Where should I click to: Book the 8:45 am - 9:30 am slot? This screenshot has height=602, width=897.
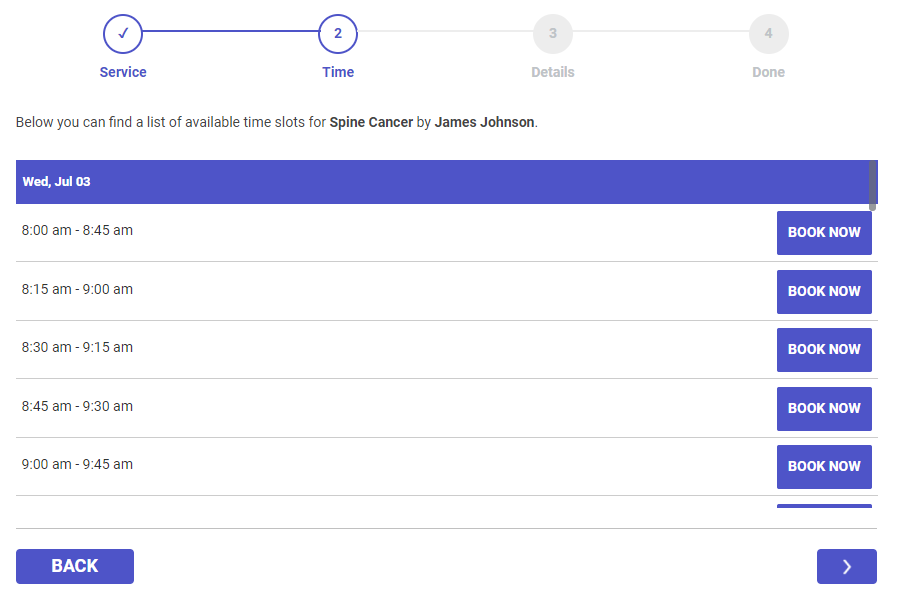point(824,408)
